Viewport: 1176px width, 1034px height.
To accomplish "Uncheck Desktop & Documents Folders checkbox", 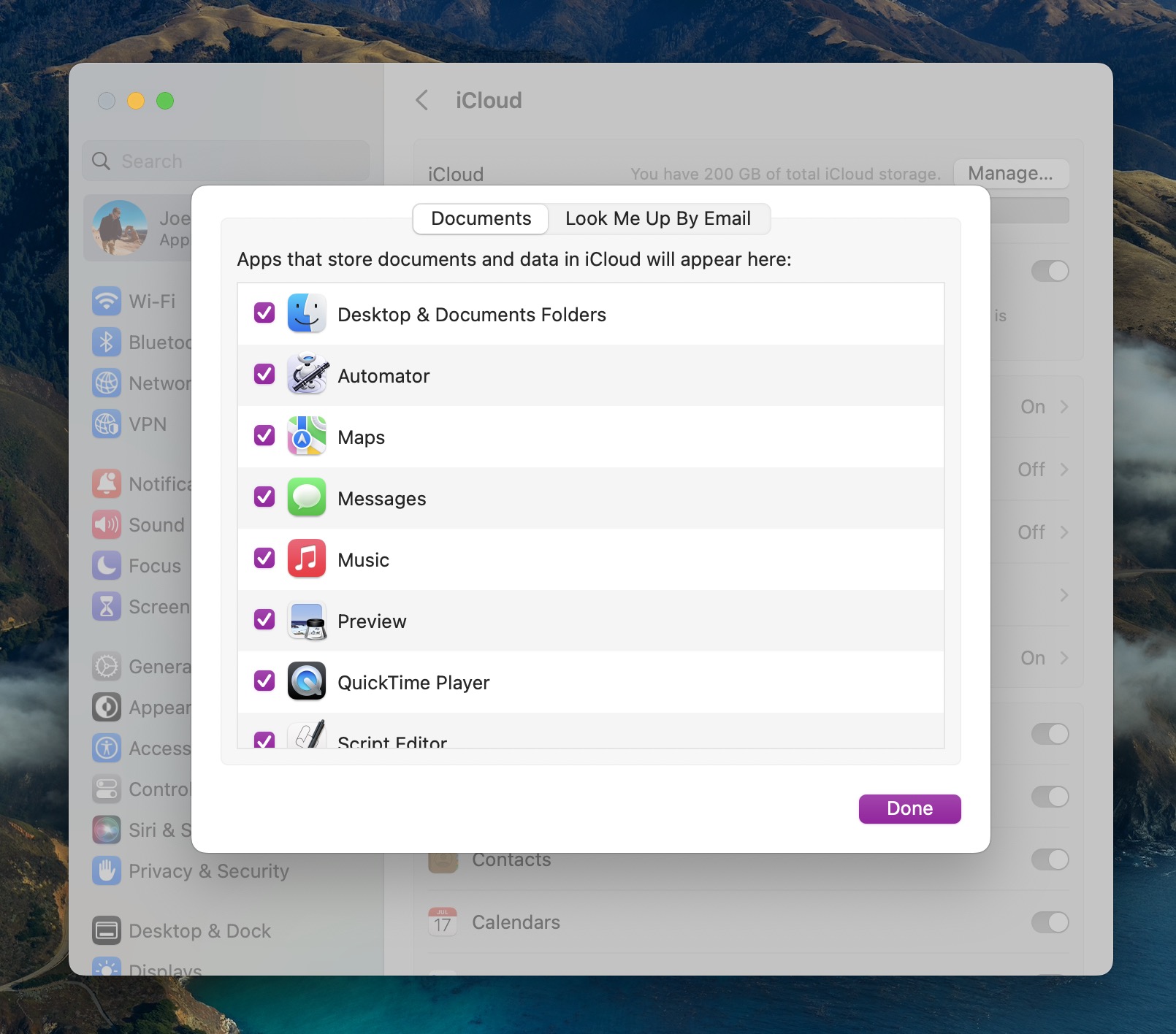I will 264,313.
